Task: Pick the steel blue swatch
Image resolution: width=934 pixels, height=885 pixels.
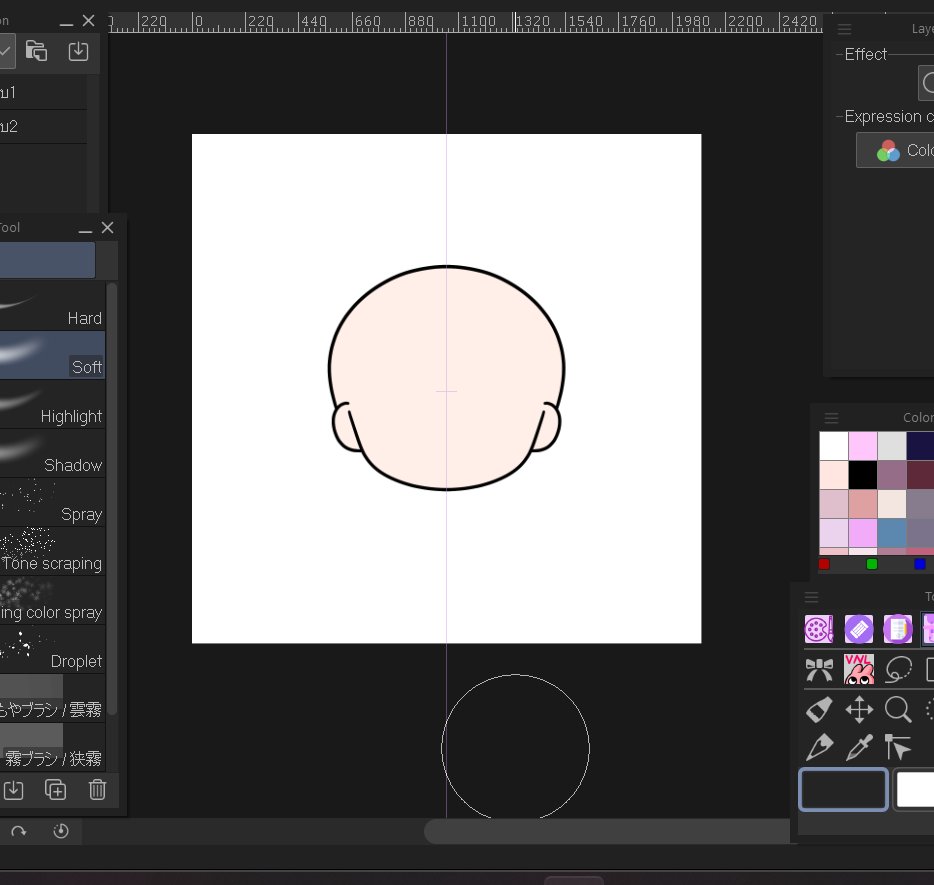Action: point(892,533)
